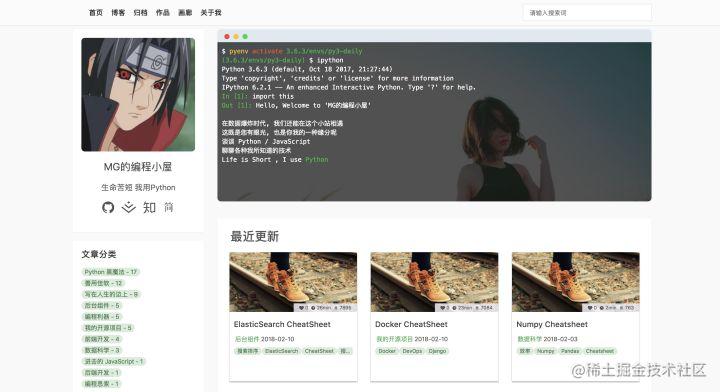
Task: Focus the search input in the header
Action: (x=587, y=13)
